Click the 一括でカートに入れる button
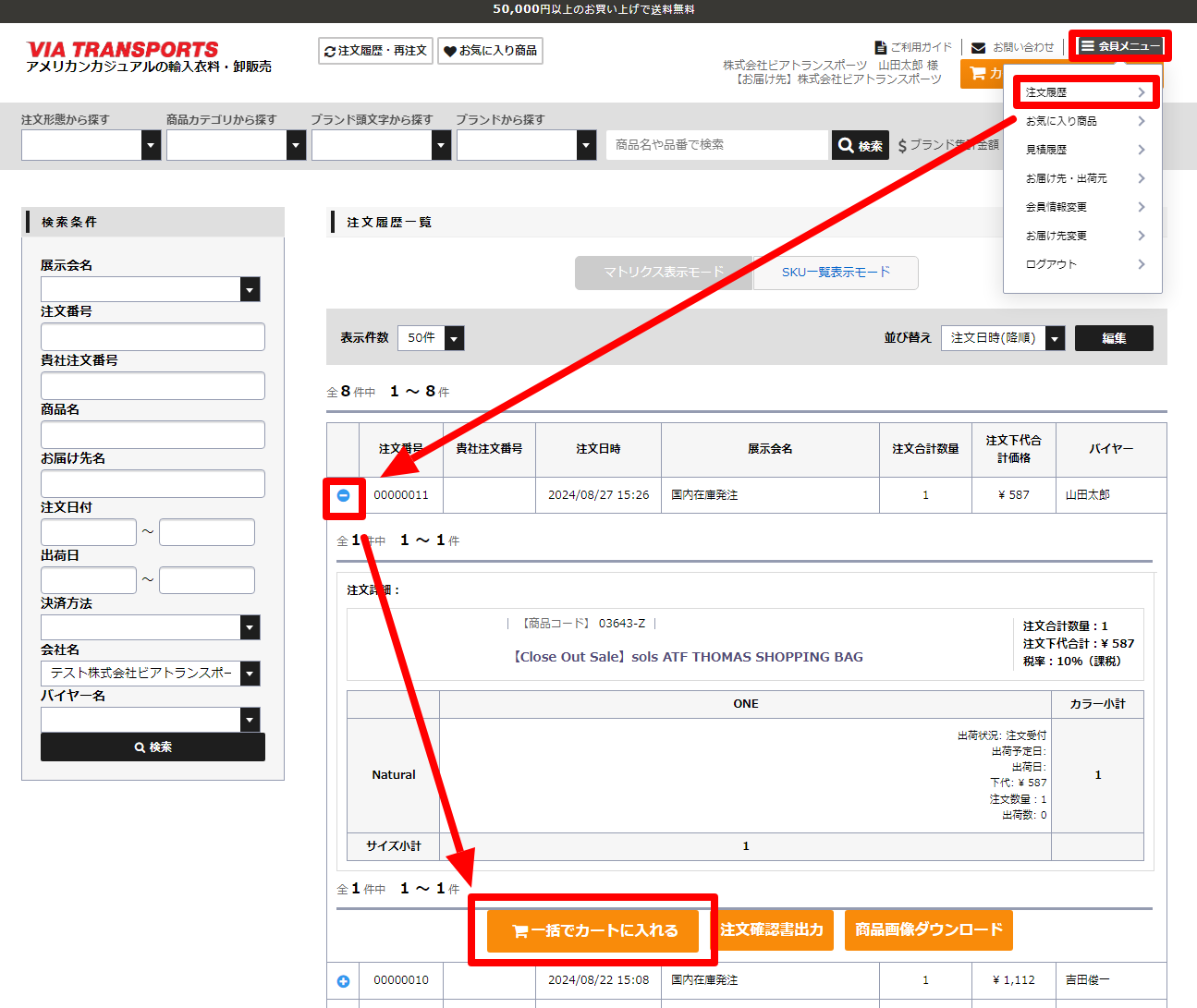 (593, 930)
